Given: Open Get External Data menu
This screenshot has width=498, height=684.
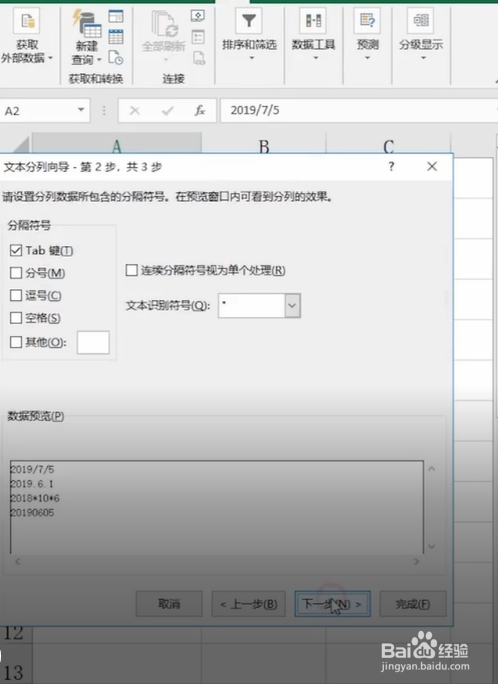Looking at the screenshot, I should pyautogui.click(x=27, y=36).
